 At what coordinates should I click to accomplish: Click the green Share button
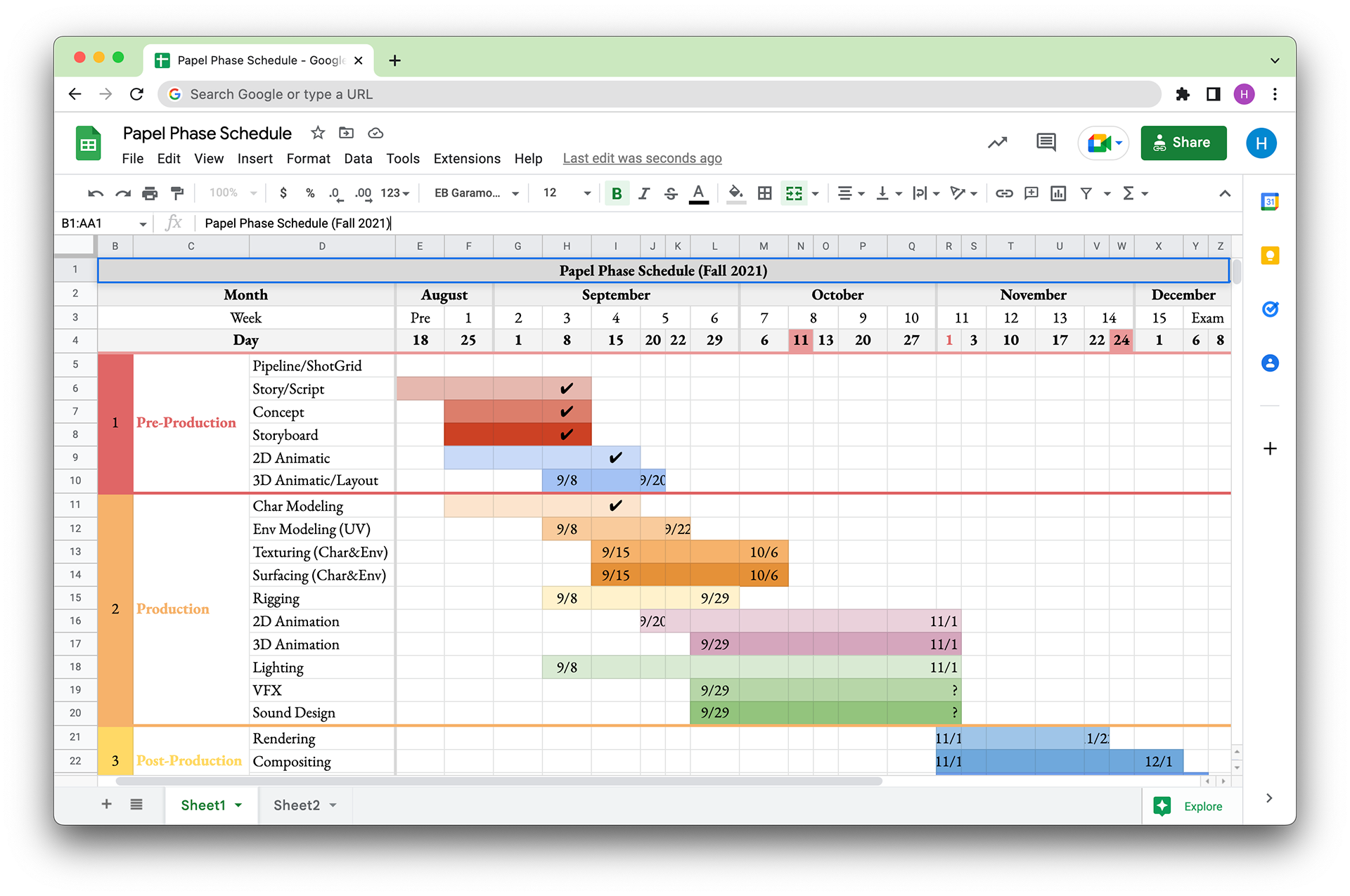click(x=1183, y=143)
